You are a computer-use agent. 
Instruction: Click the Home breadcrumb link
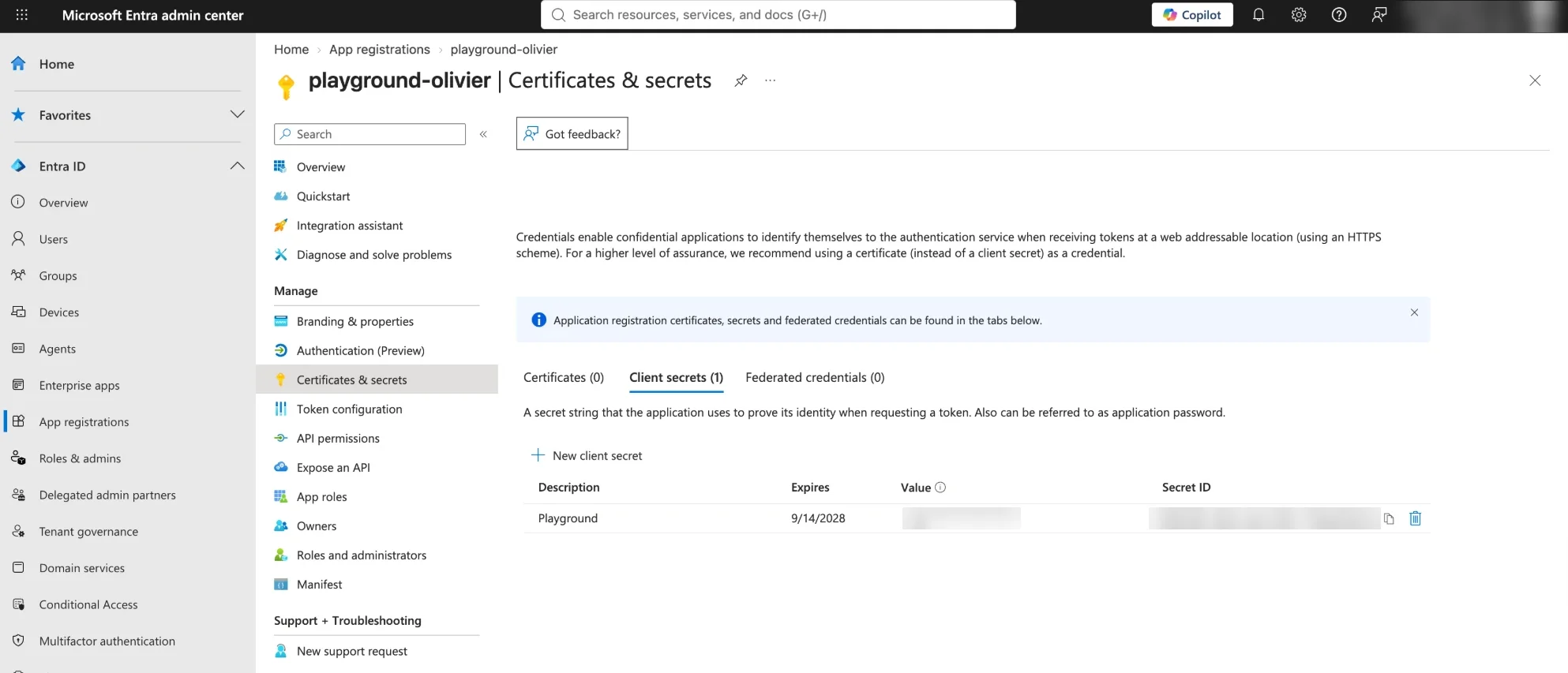pos(291,49)
